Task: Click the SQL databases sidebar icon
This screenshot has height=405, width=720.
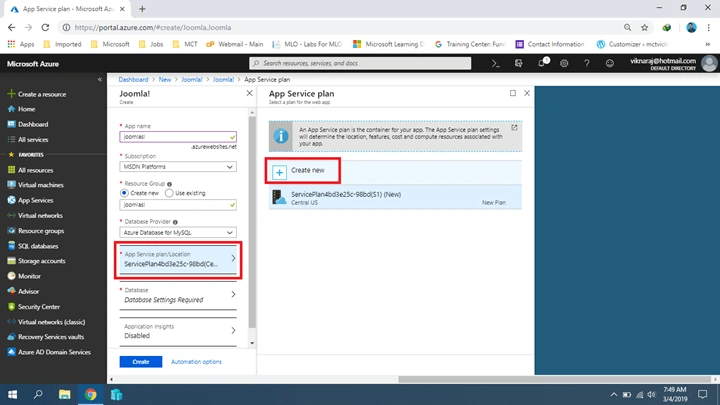Action: (11, 246)
